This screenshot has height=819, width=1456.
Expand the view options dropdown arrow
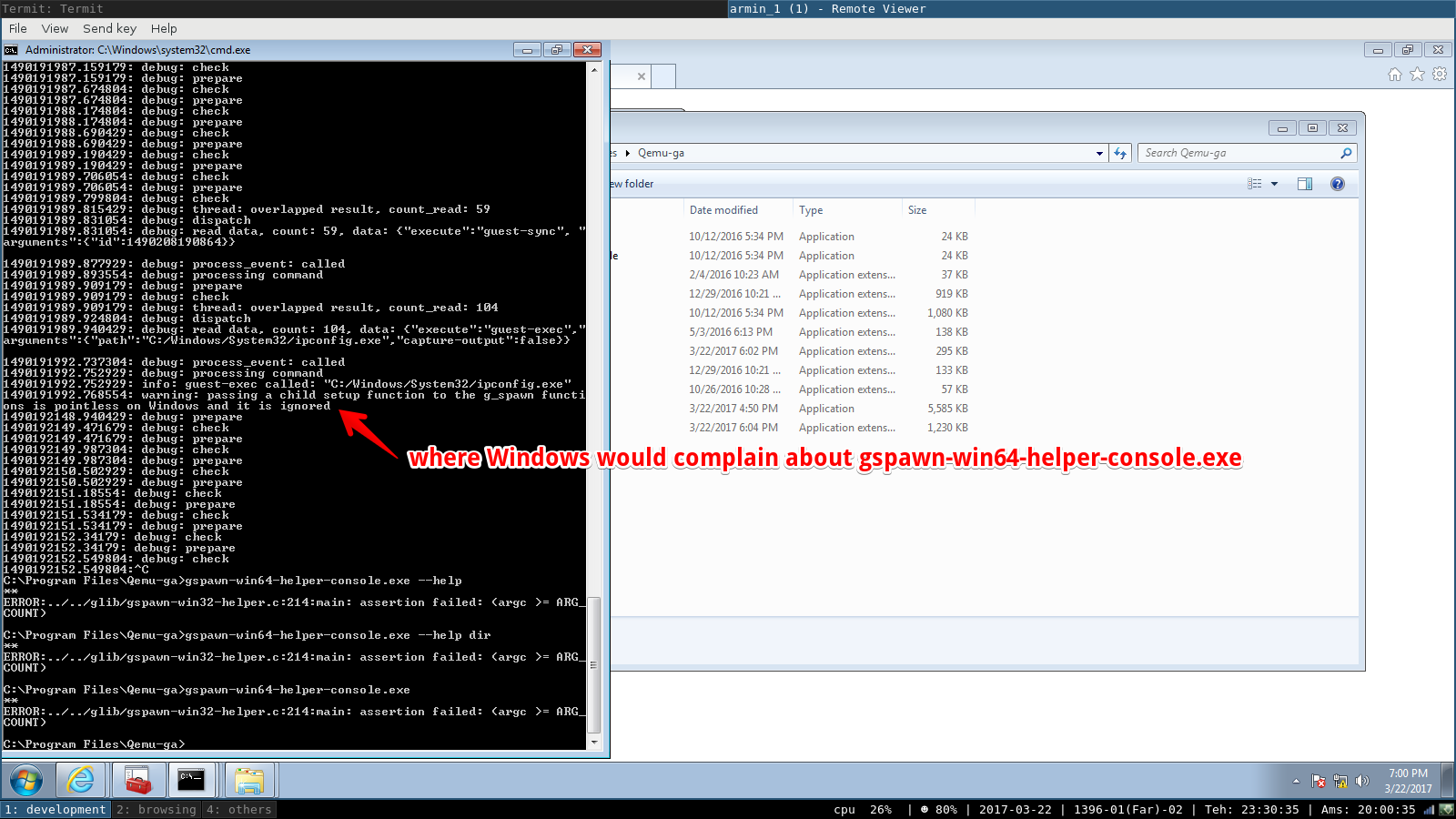[x=1274, y=184]
